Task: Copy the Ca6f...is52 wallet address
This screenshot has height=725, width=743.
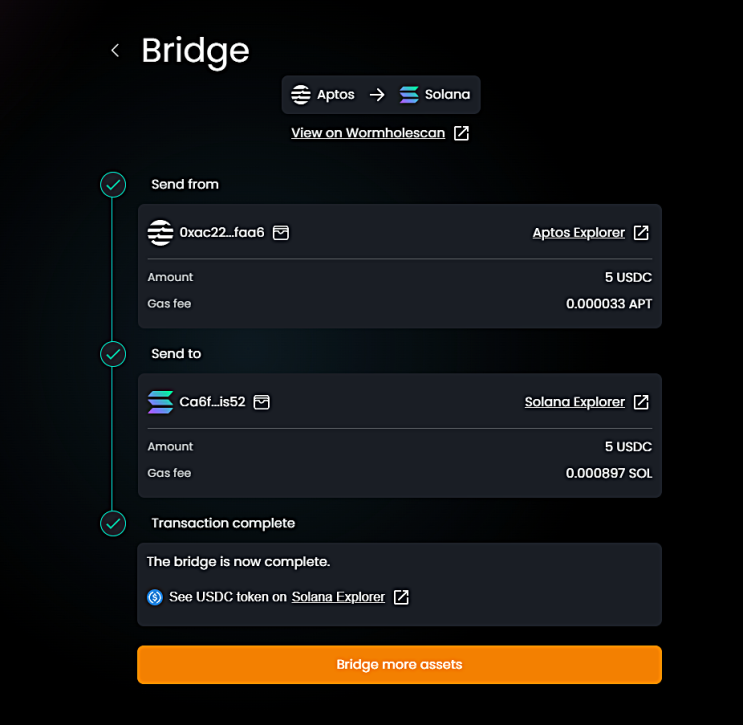Action: click(262, 402)
